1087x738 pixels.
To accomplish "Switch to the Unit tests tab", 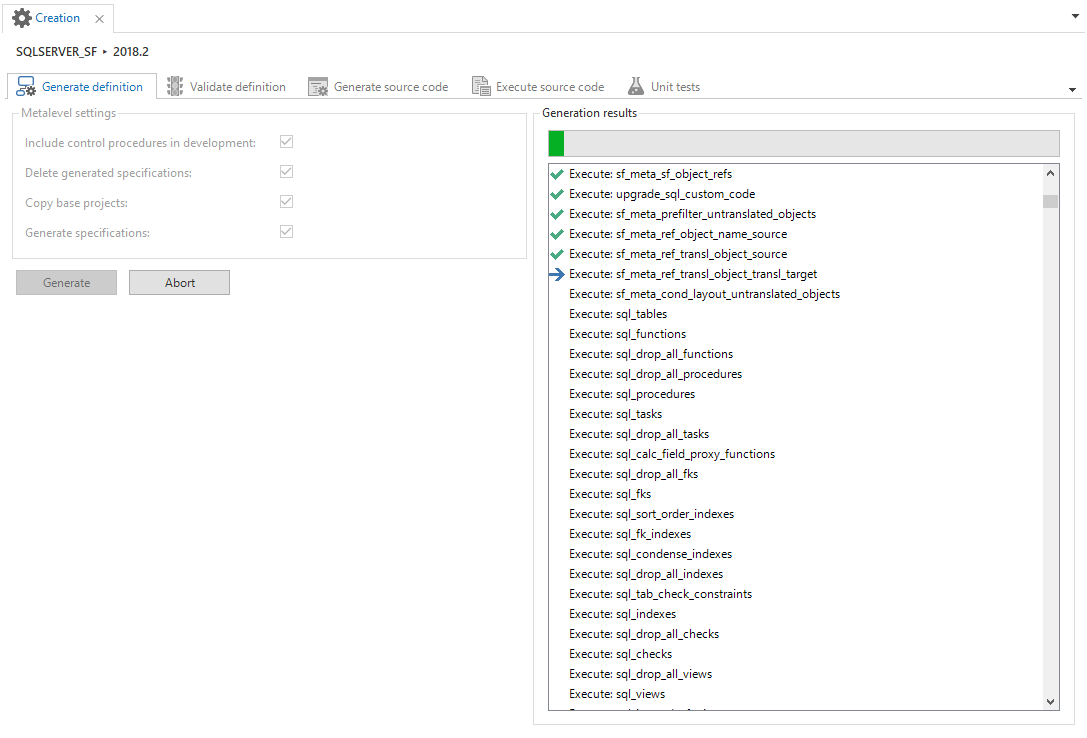I will [674, 87].
